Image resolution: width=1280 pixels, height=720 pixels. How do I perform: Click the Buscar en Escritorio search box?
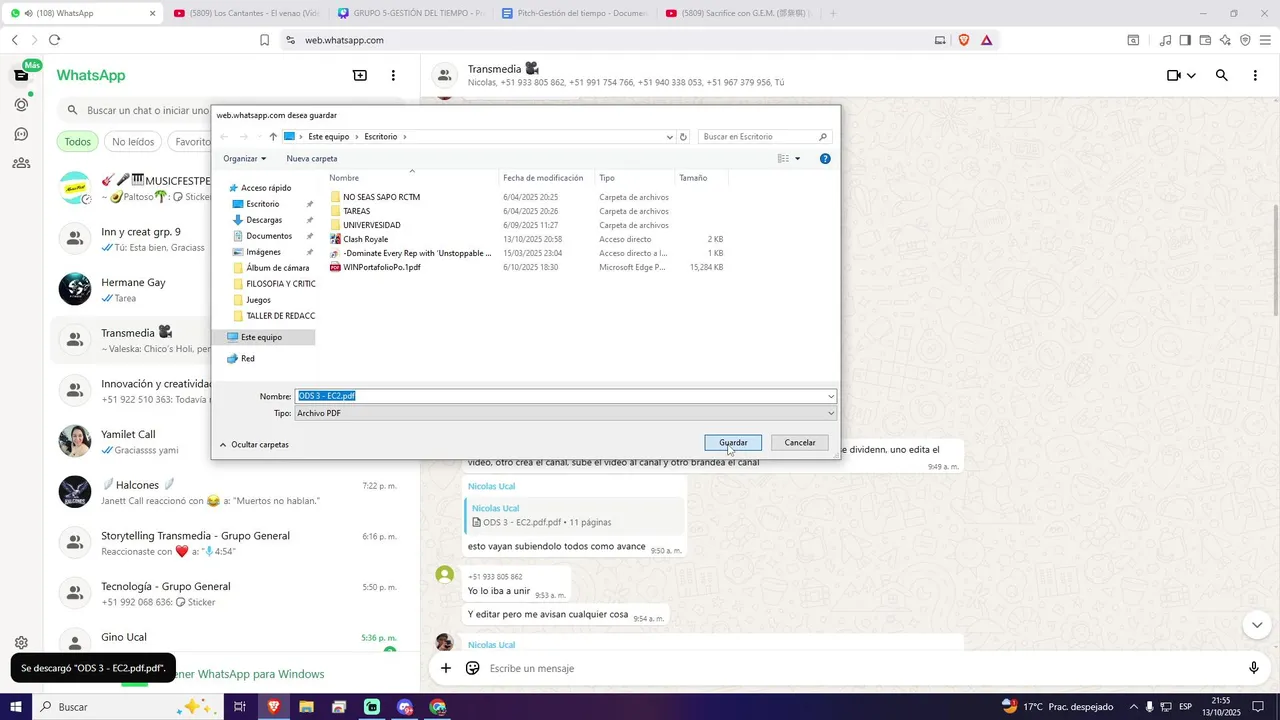(x=764, y=137)
